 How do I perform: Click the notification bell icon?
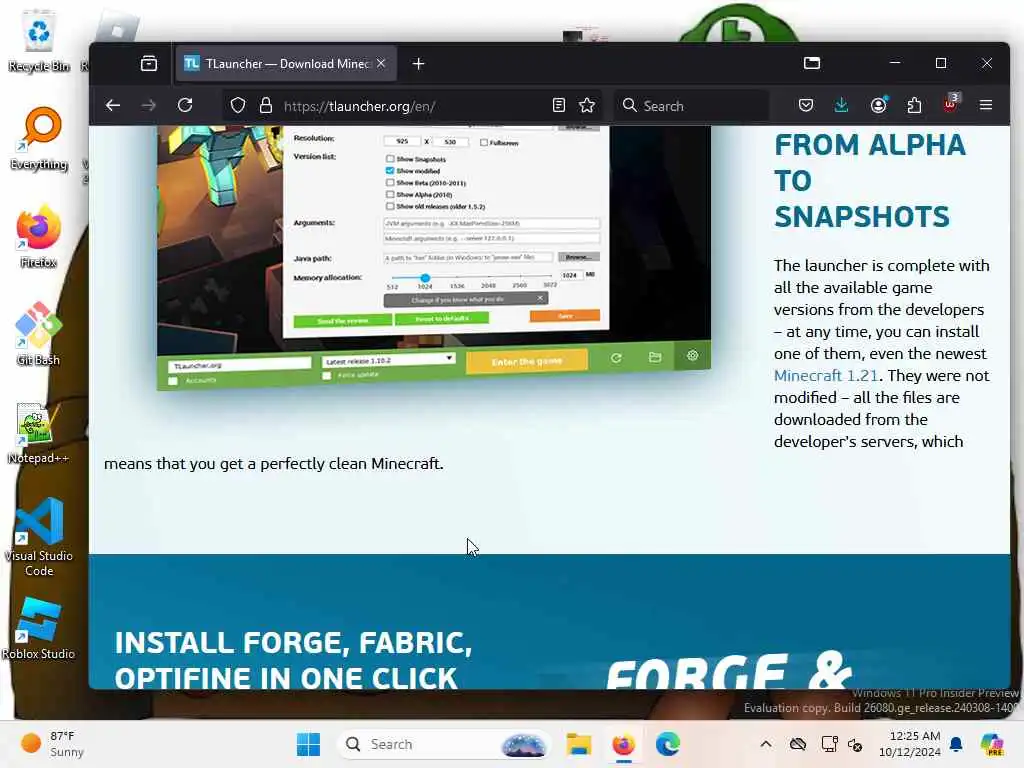pos(956,744)
